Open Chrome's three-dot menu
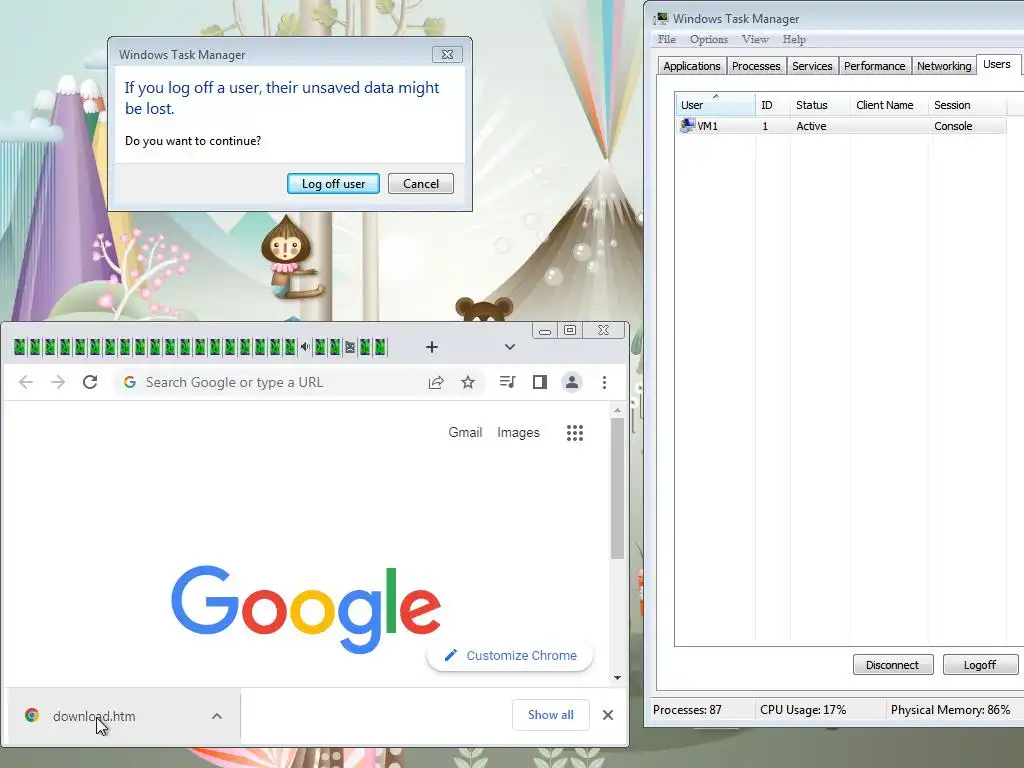 [x=604, y=382]
